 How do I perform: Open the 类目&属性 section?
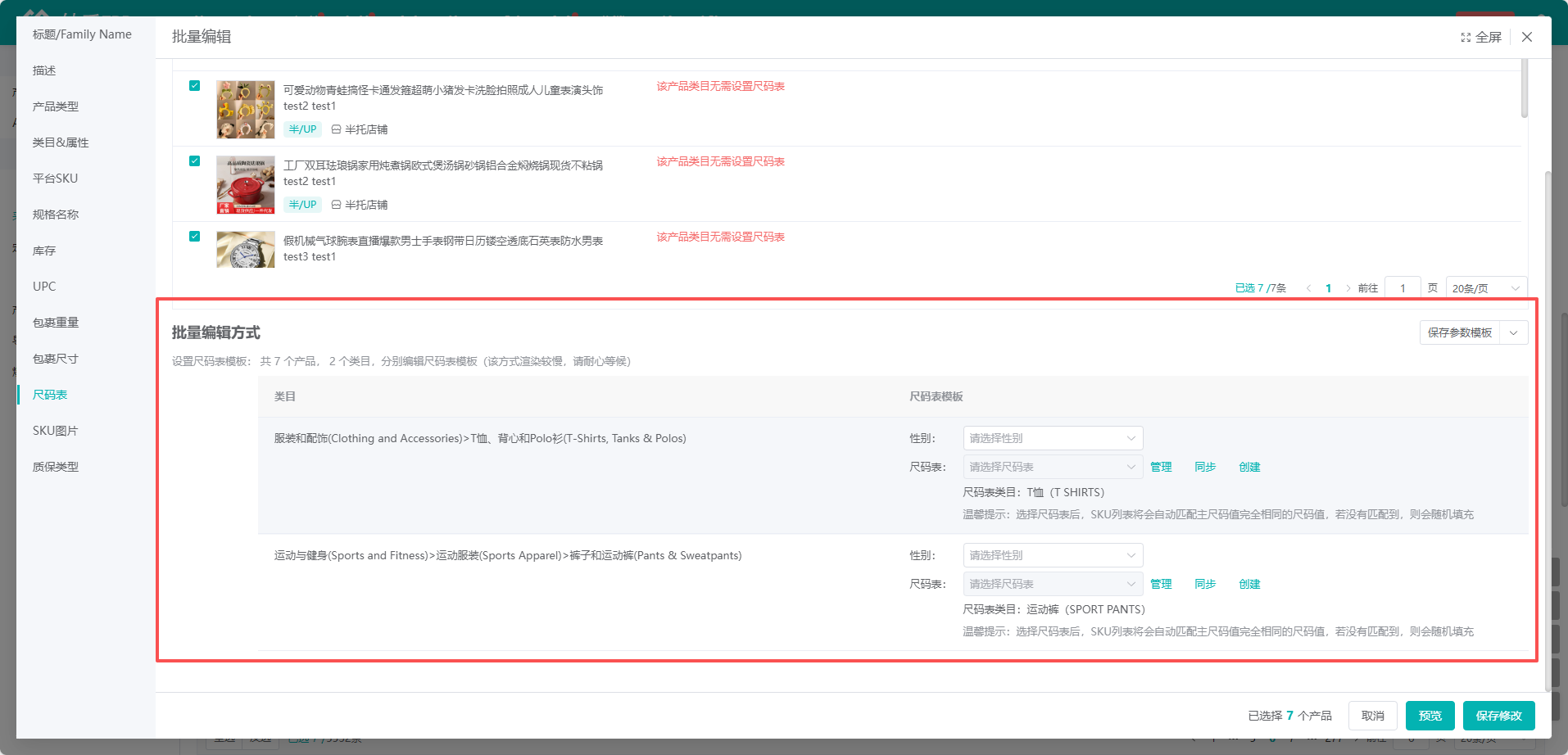pos(61,142)
